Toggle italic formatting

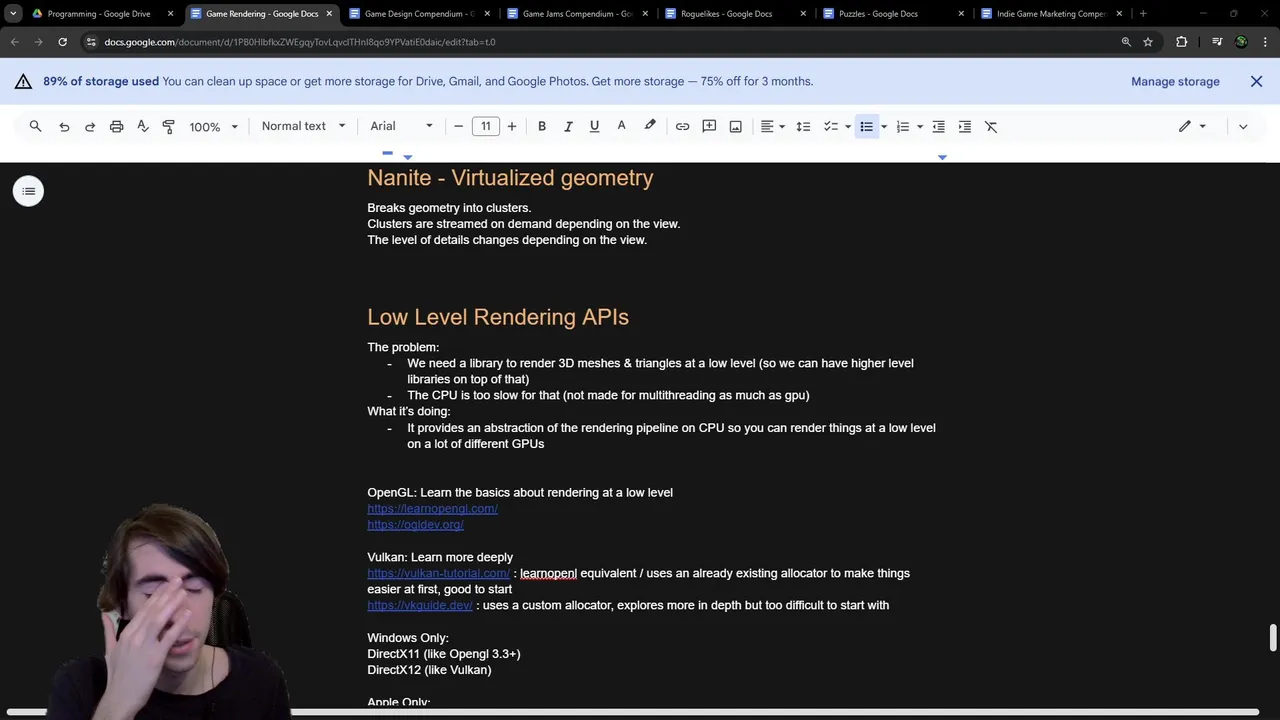coord(568,126)
